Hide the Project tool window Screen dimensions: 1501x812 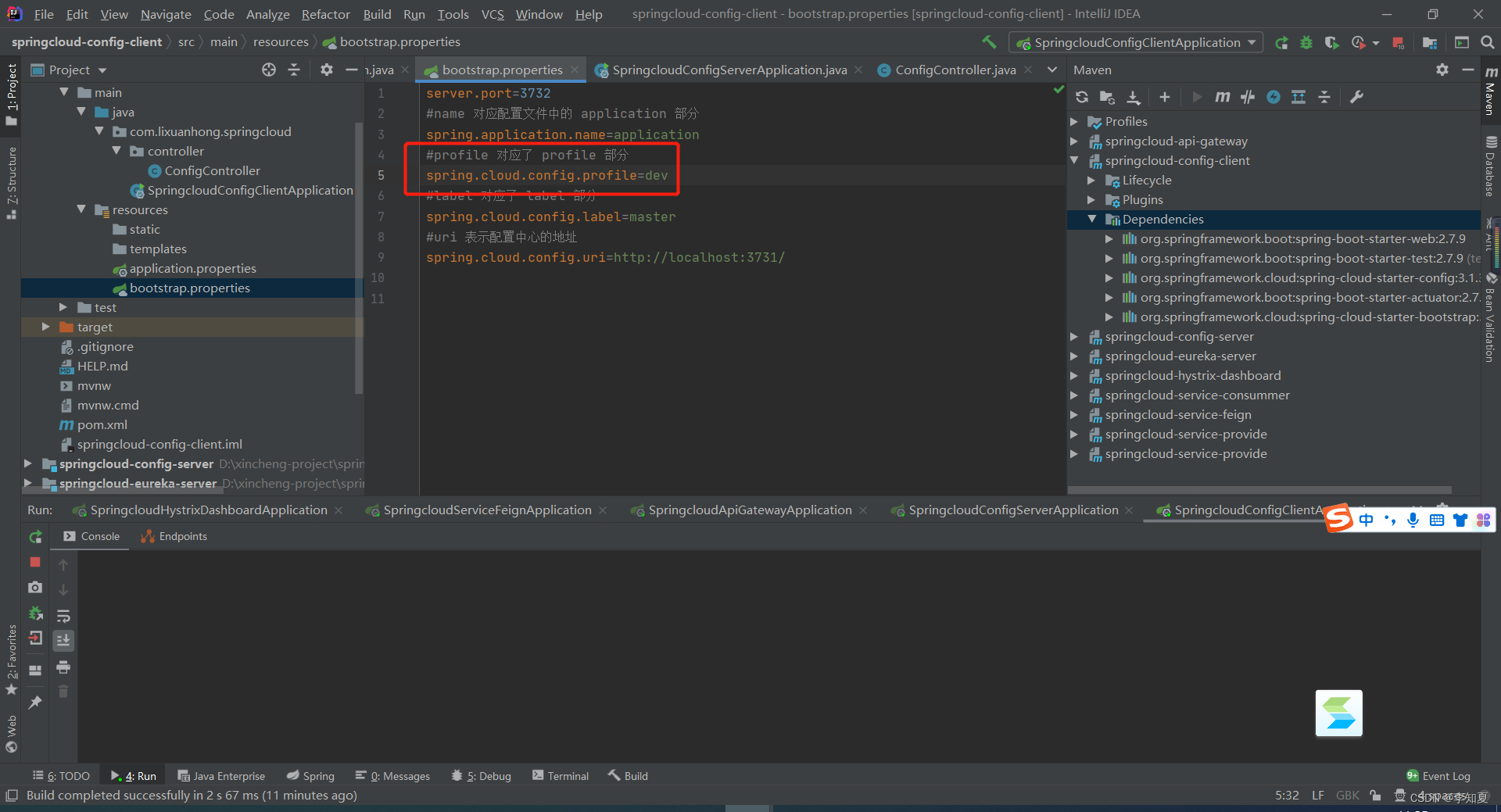point(352,70)
